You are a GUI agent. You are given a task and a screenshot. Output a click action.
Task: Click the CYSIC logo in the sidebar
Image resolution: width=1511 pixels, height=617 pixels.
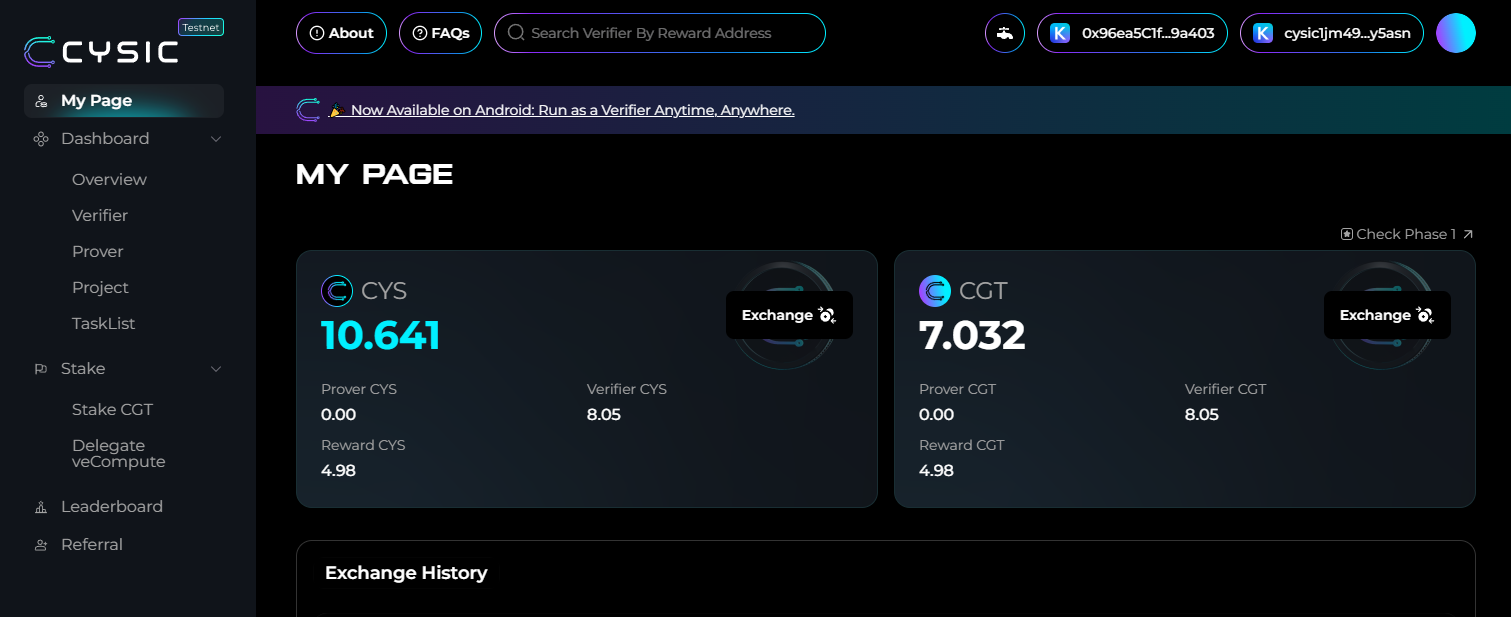(x=100, y=51)
